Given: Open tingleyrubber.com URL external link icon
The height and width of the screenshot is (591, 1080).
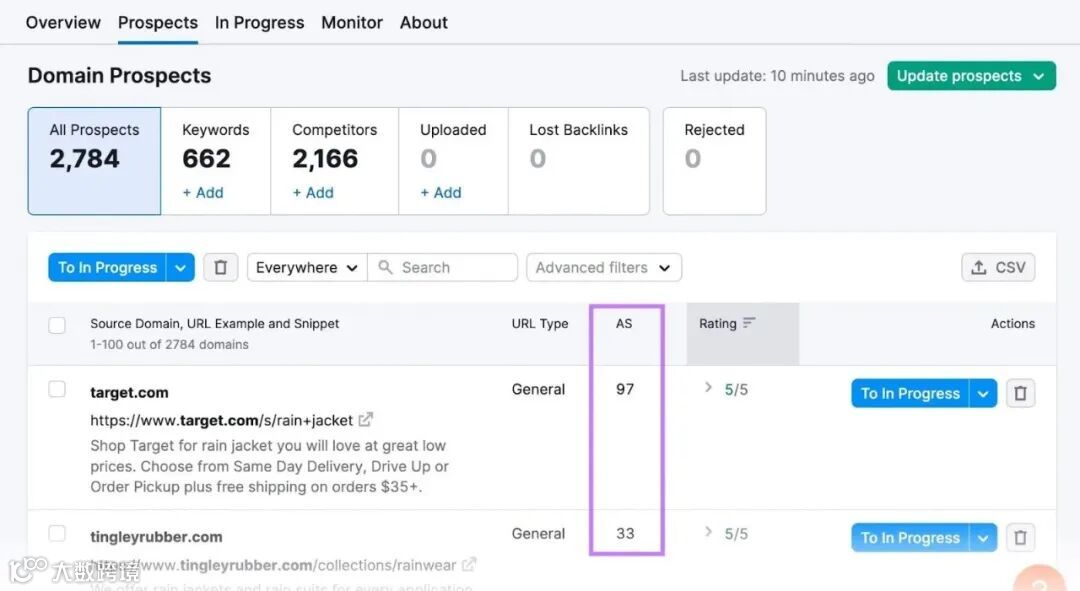Looking at the screenshot, I should 469,564.
